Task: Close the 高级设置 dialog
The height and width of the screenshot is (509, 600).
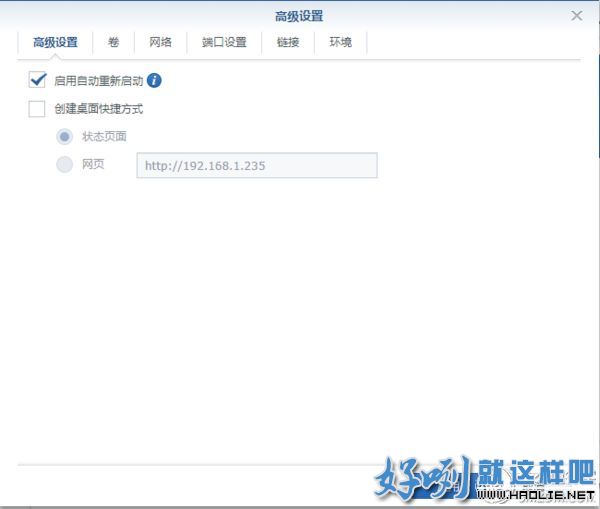Action: (577, 16)
